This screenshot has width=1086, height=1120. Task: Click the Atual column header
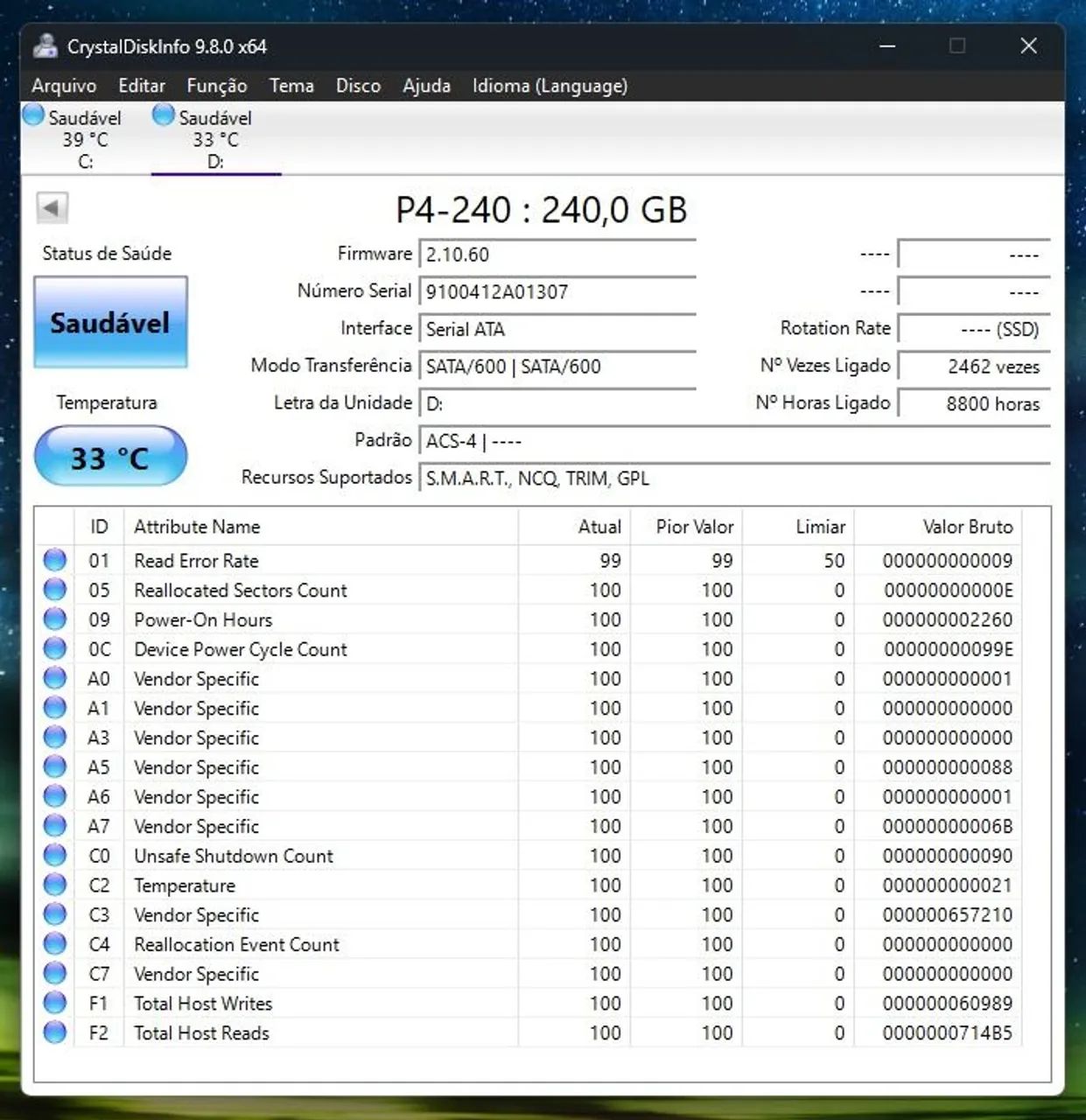[x=574, y=527]
